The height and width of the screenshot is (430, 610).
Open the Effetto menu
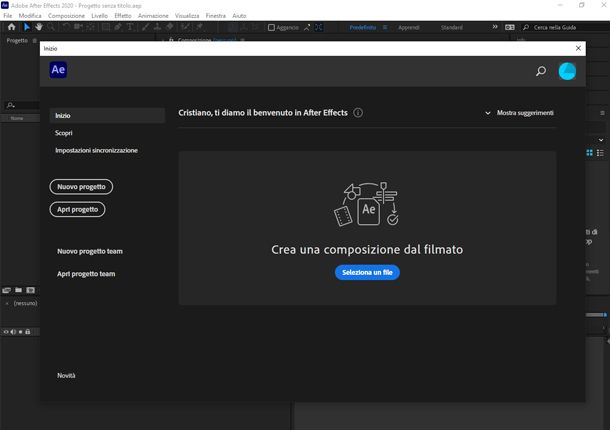[x=123, y=16]
